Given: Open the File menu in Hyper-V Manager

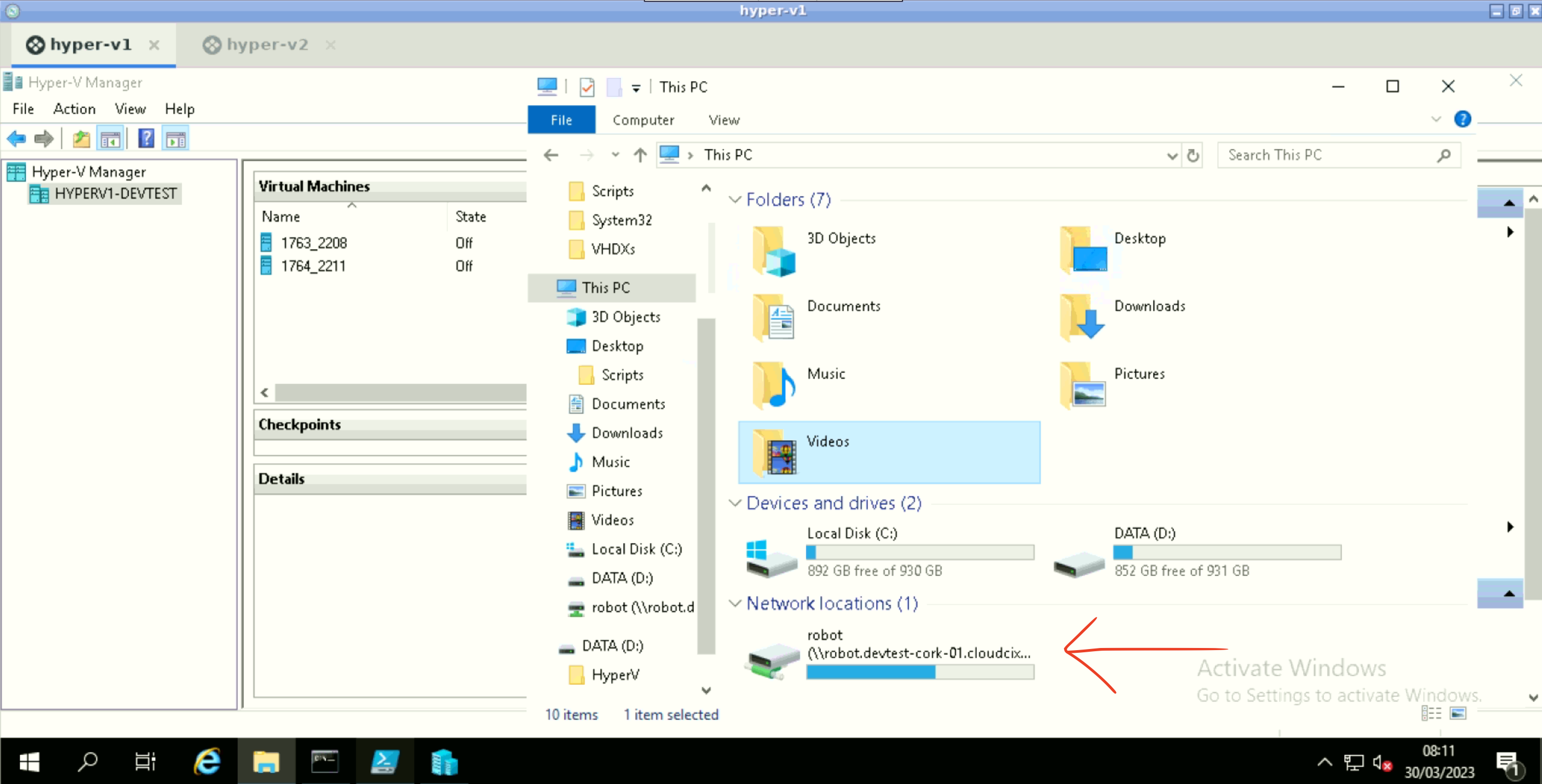Looking at the screenshot, I should (24, 109).
